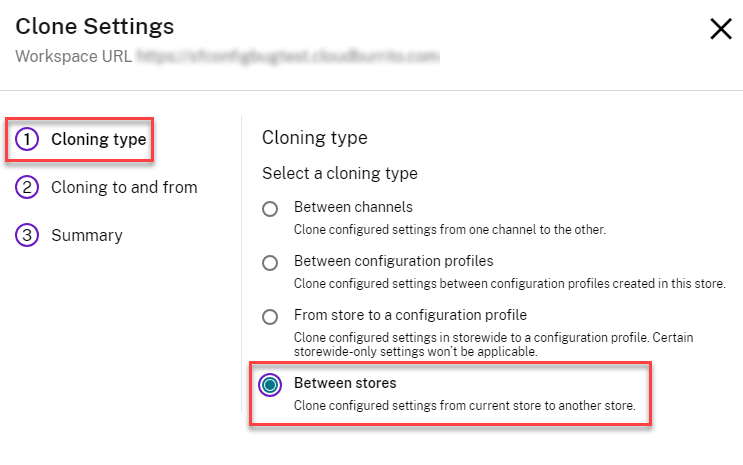Screen dimensions: 743x465
Task: Choose From store to a configuration profile radio
Action: (x=269, y=317)
